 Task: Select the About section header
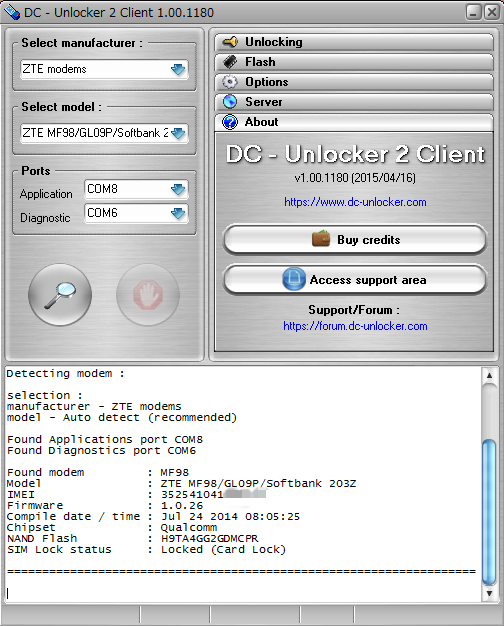(354, 122)
